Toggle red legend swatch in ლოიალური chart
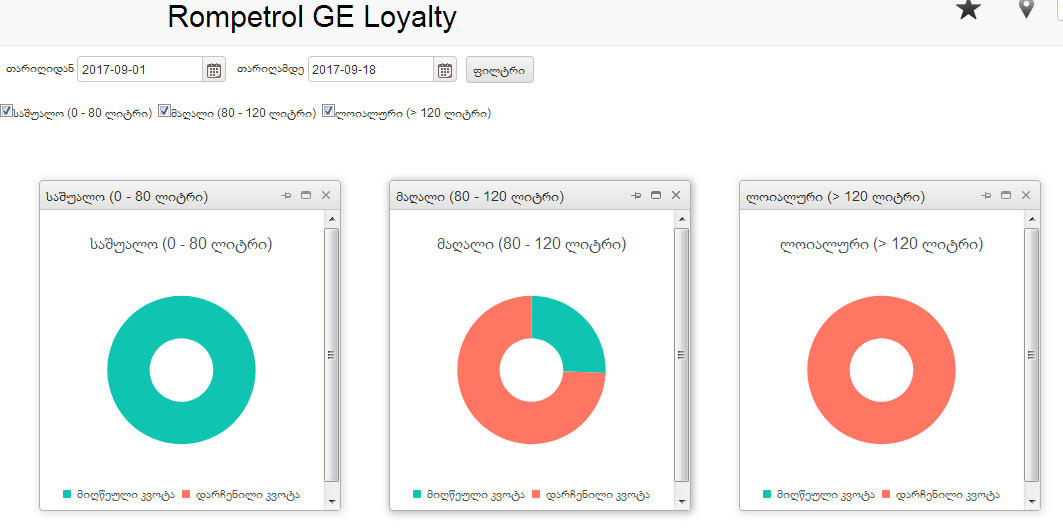The width and height of the screenshot is (1063, 532). pyautogui.click(x=886, y=495)
